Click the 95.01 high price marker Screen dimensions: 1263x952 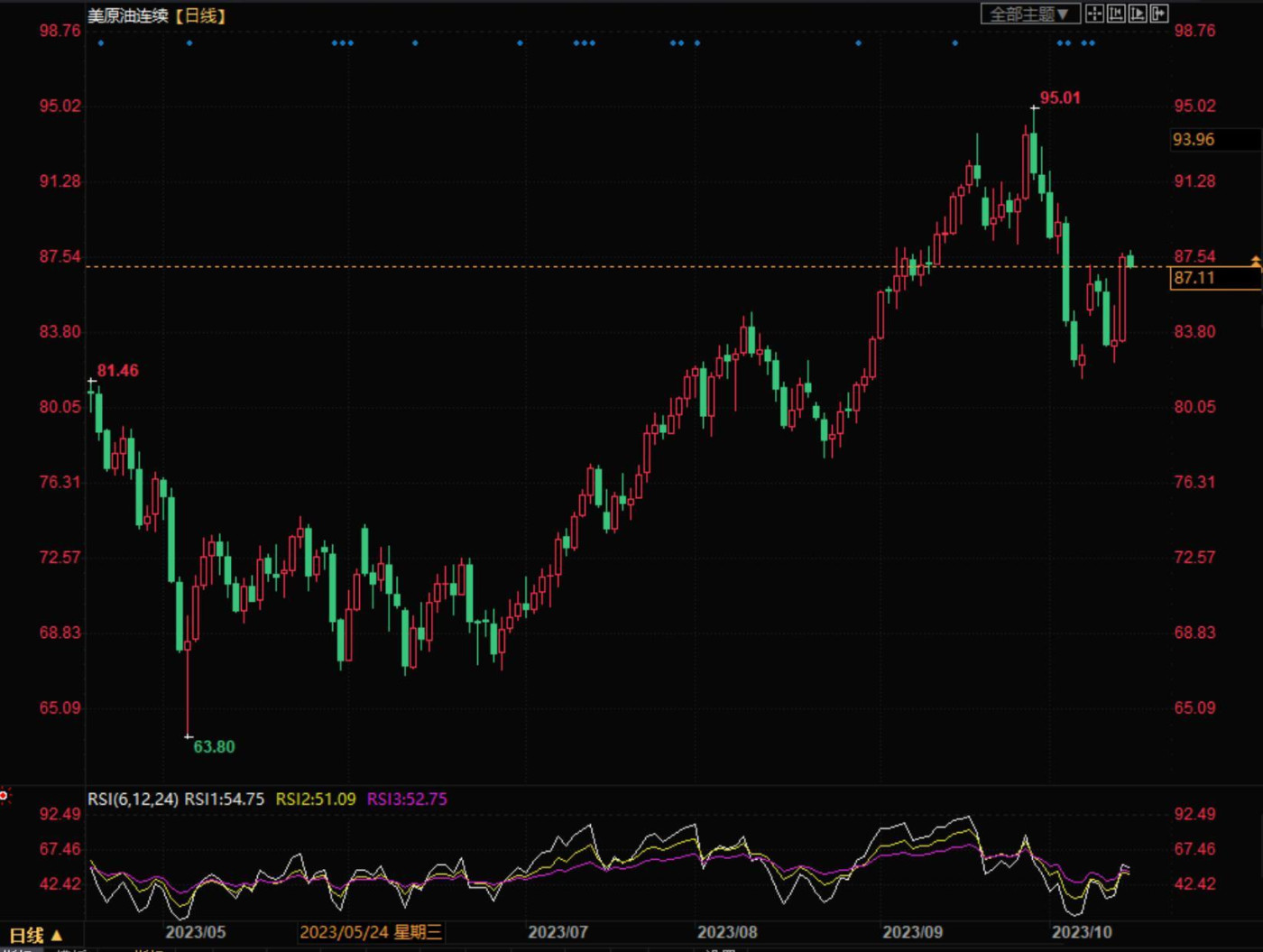pyautogui.click(x=1060, y=97)
